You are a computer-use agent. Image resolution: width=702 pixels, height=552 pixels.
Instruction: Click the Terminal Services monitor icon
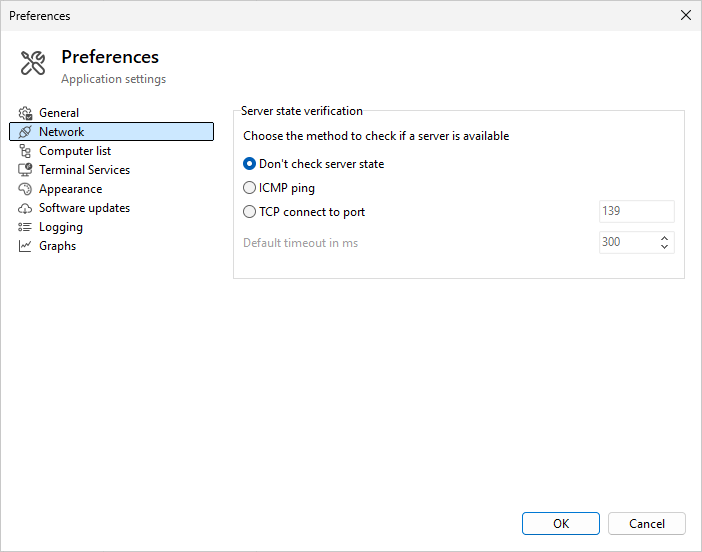[x=25, y=170]
